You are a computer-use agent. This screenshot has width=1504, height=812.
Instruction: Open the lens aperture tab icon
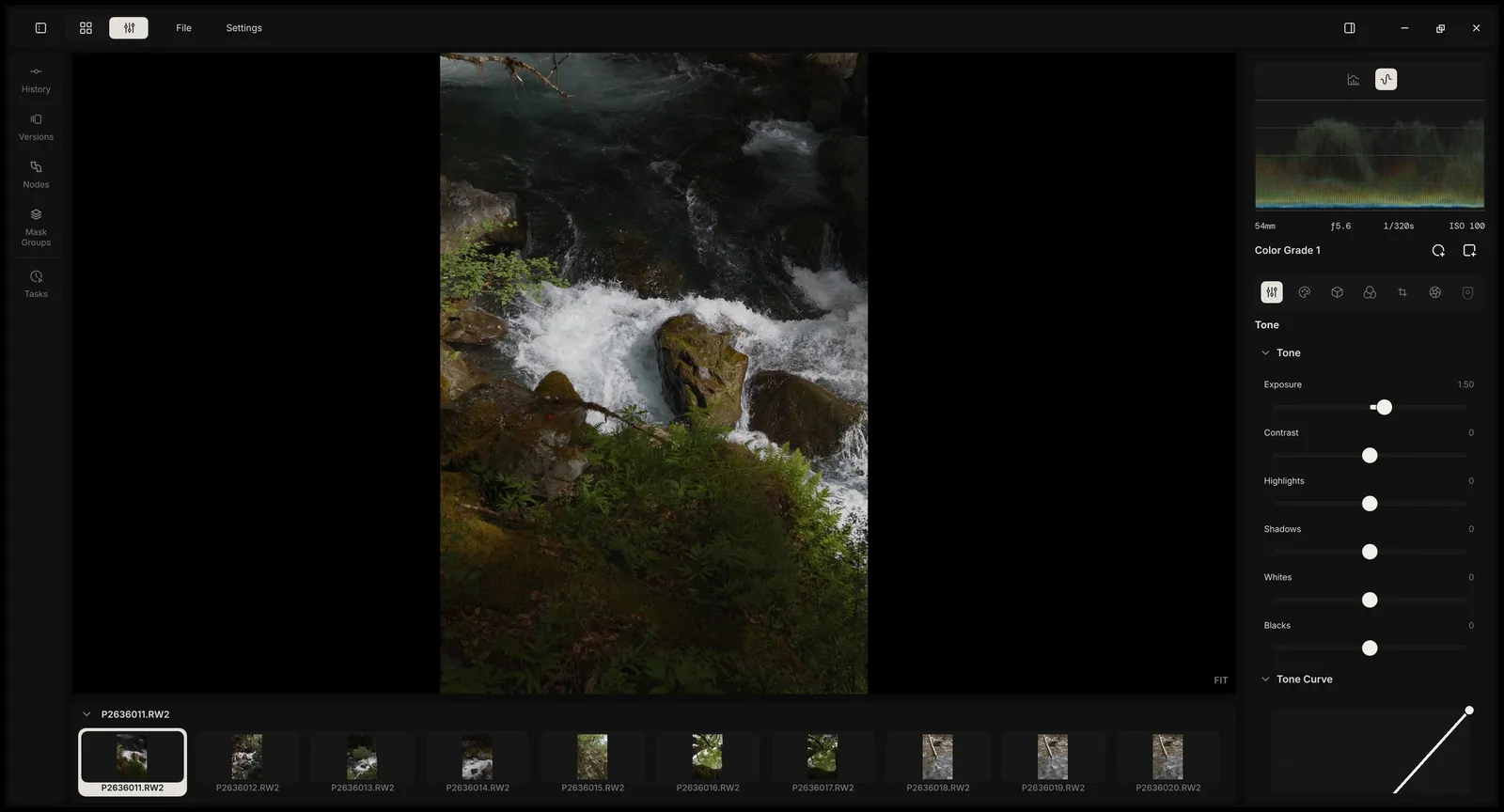[1434, 292]
